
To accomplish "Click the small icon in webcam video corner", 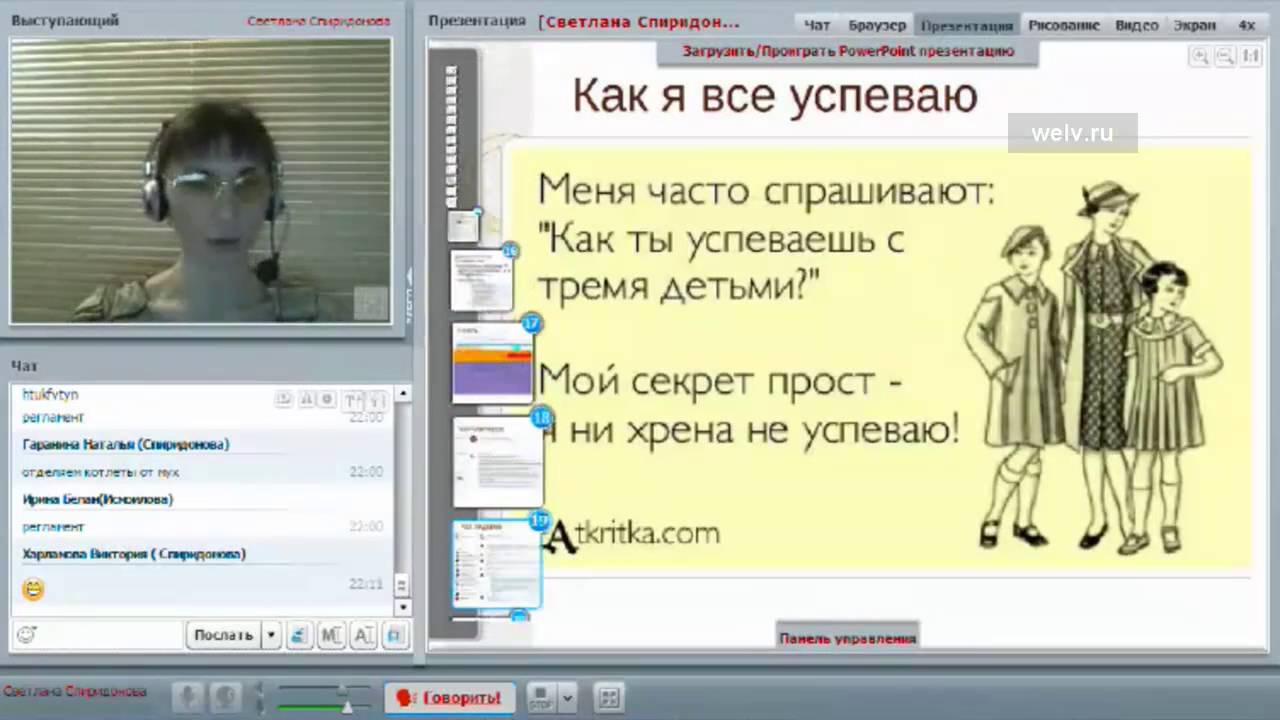I will tap(371, 303).
